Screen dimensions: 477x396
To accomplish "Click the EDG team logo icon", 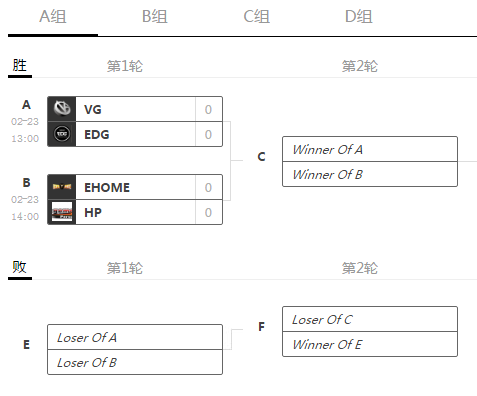I will (62, 134).
